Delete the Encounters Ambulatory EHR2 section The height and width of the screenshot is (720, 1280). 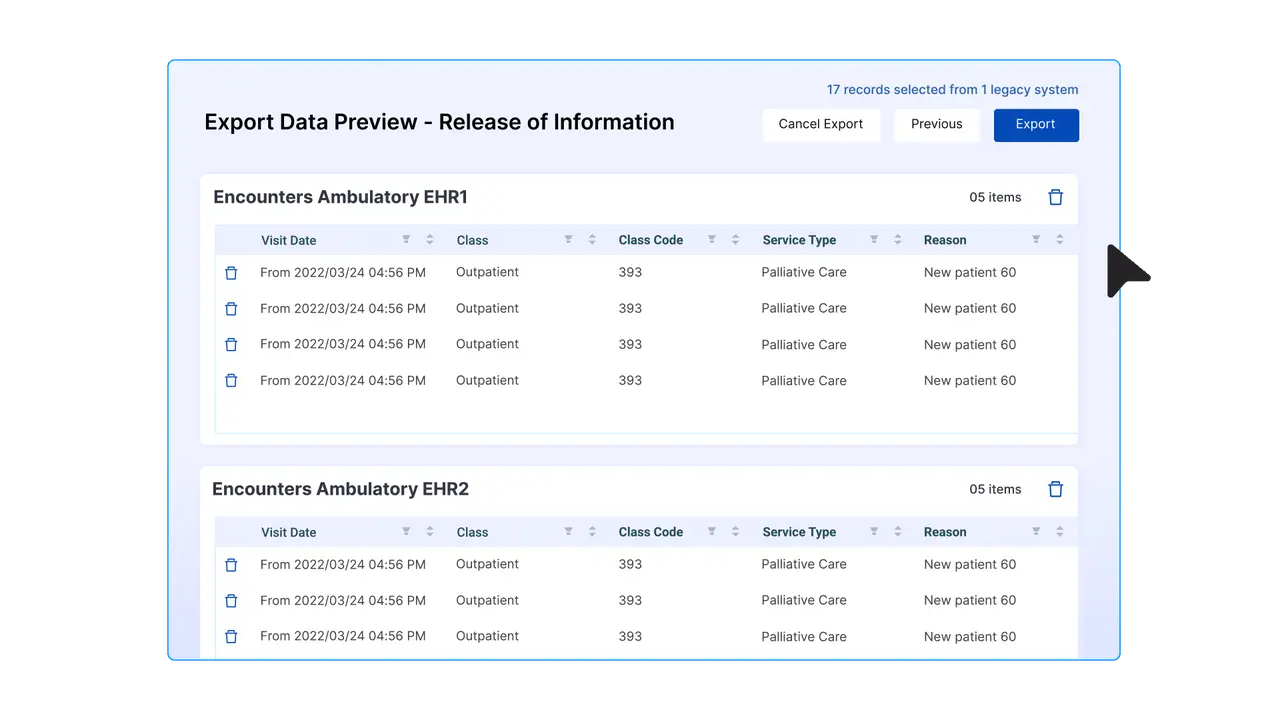click(1055, 489)
